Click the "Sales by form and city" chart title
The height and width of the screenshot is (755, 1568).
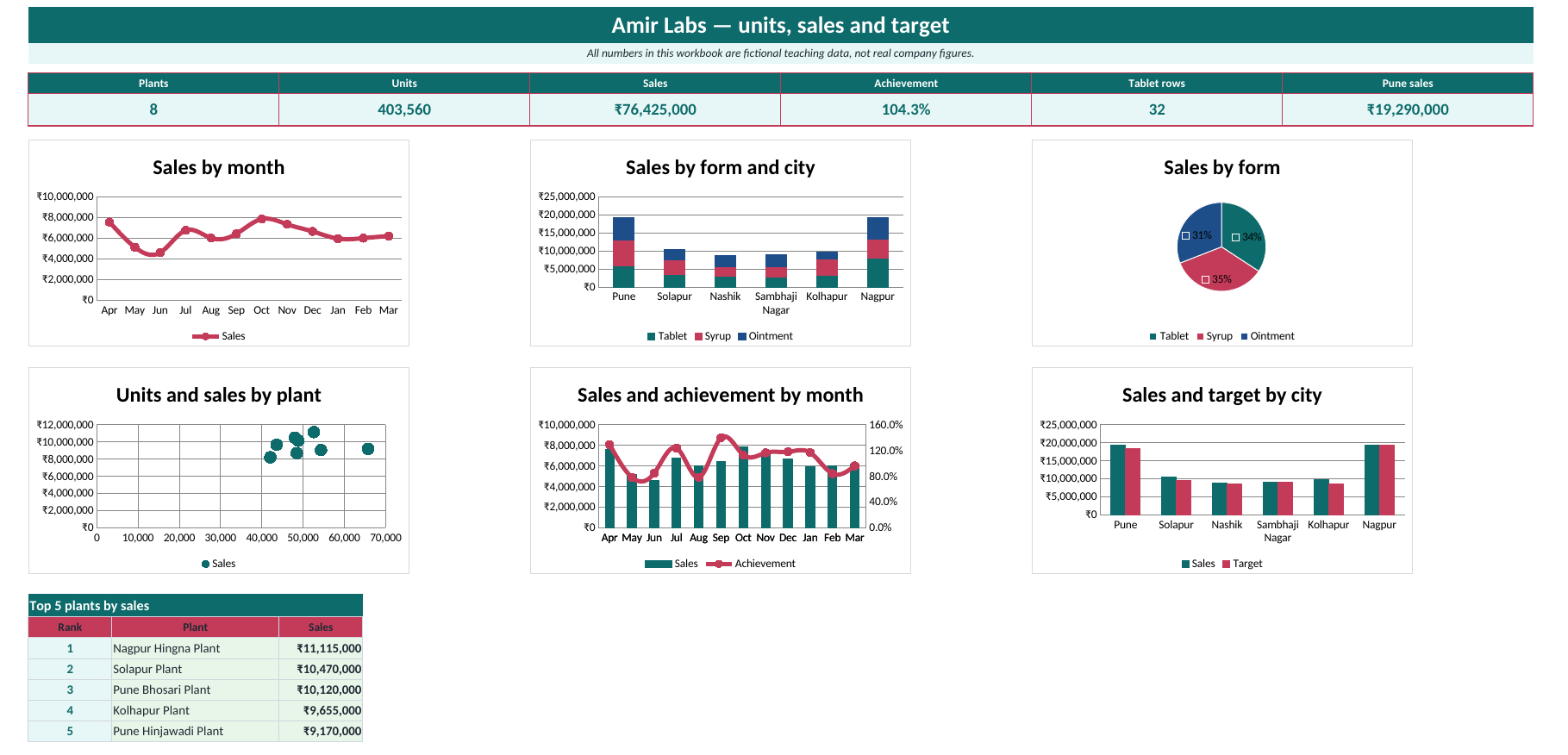pyautogui.click(x=721, y=167)
